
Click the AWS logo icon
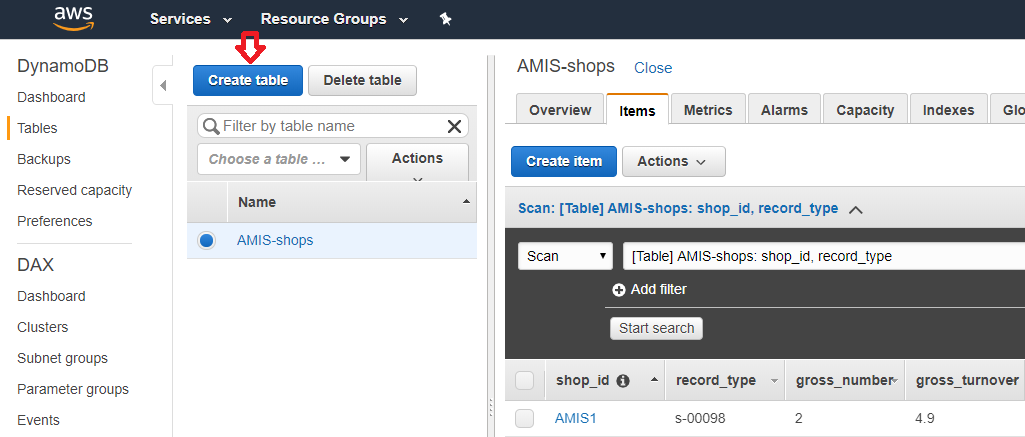click(74, 19)
